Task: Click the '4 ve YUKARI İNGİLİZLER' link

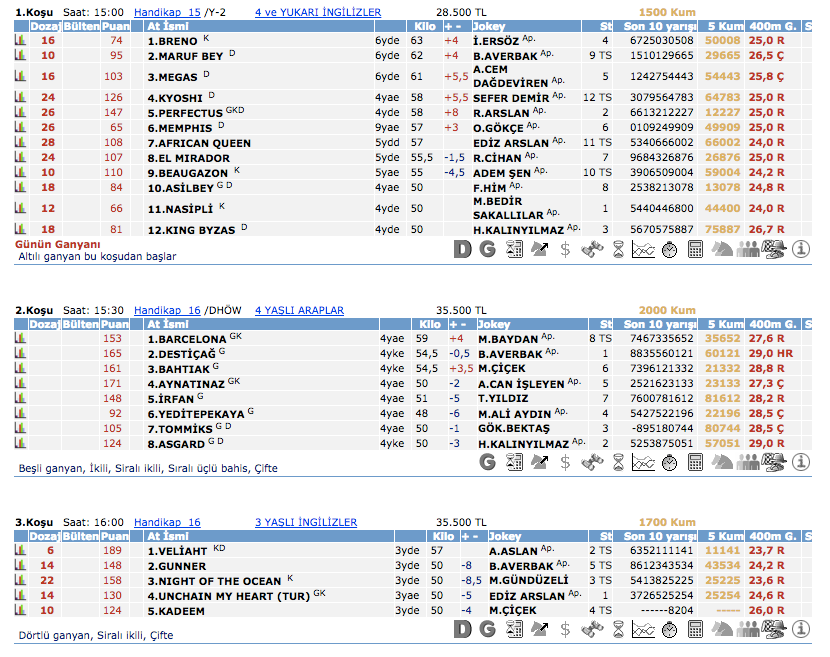Action: coord(317,12)
